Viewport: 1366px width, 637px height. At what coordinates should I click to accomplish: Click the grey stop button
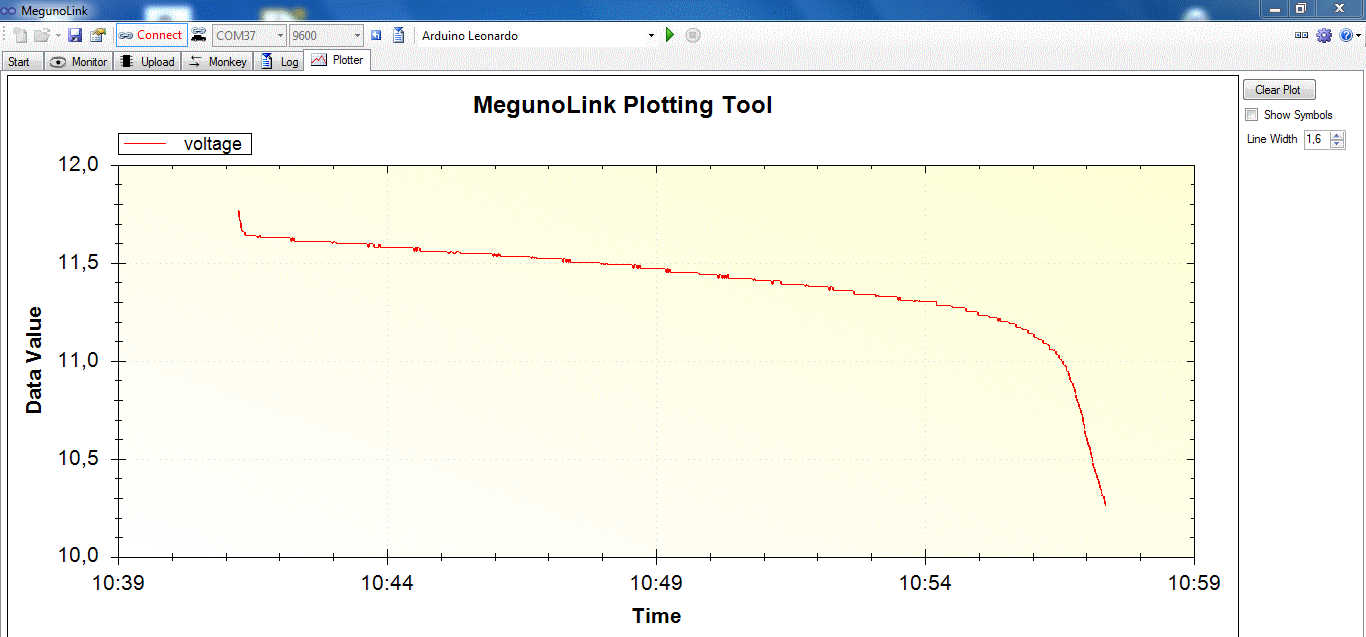(x=693, y=35)
